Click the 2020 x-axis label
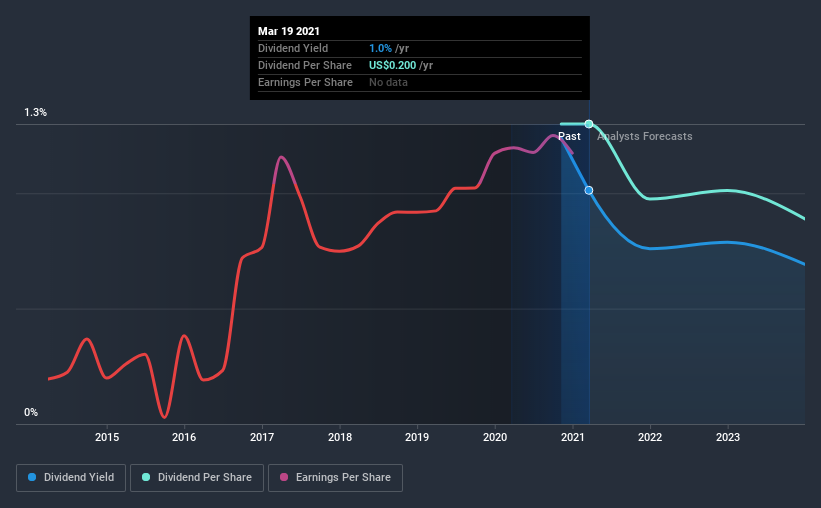The image size is (821, 508). point(495,437)
